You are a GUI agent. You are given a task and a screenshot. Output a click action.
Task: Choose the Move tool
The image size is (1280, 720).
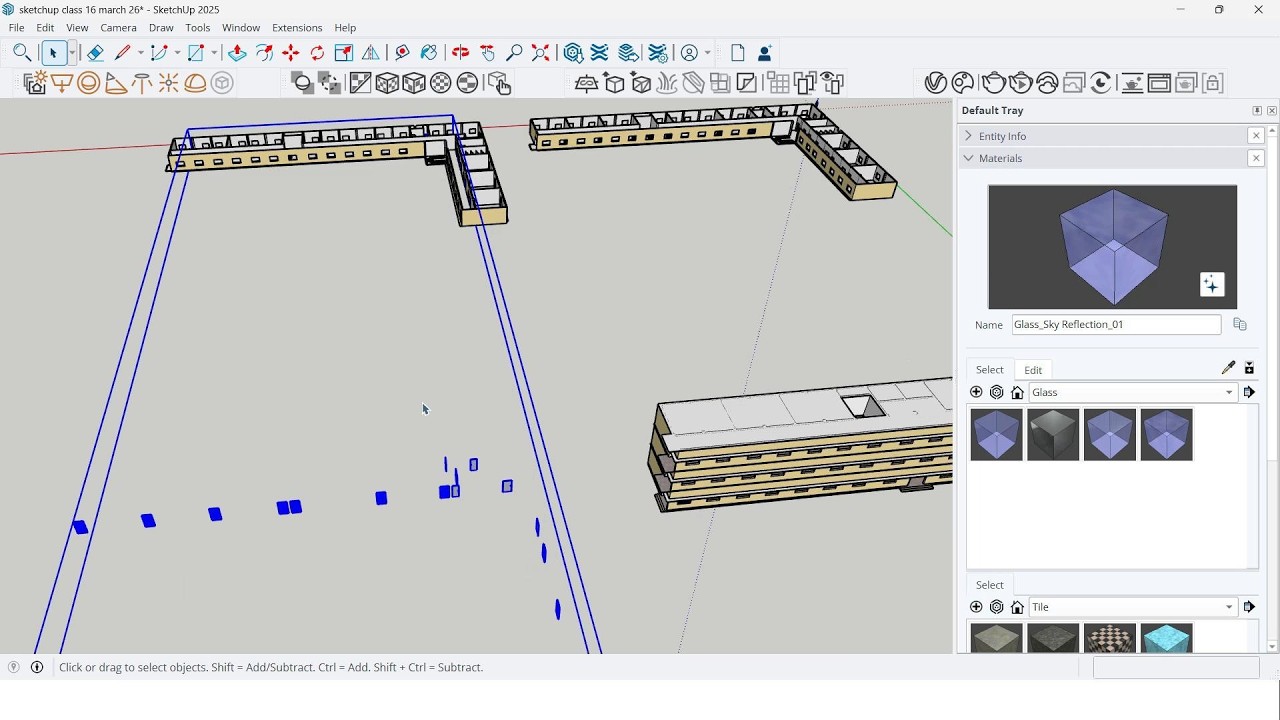[x=291, y=53]
